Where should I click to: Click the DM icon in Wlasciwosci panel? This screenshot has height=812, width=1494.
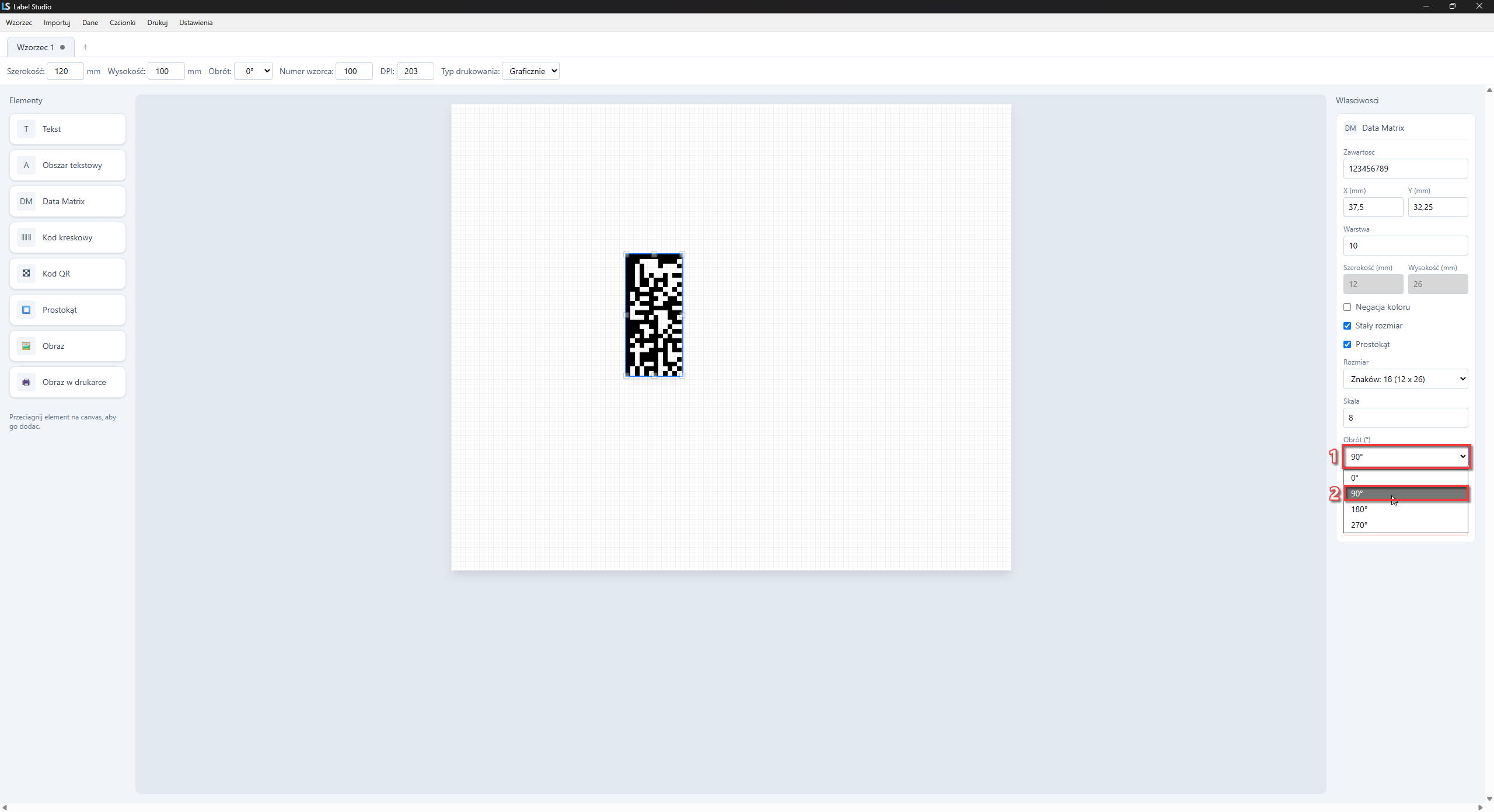click(1350, 128)
